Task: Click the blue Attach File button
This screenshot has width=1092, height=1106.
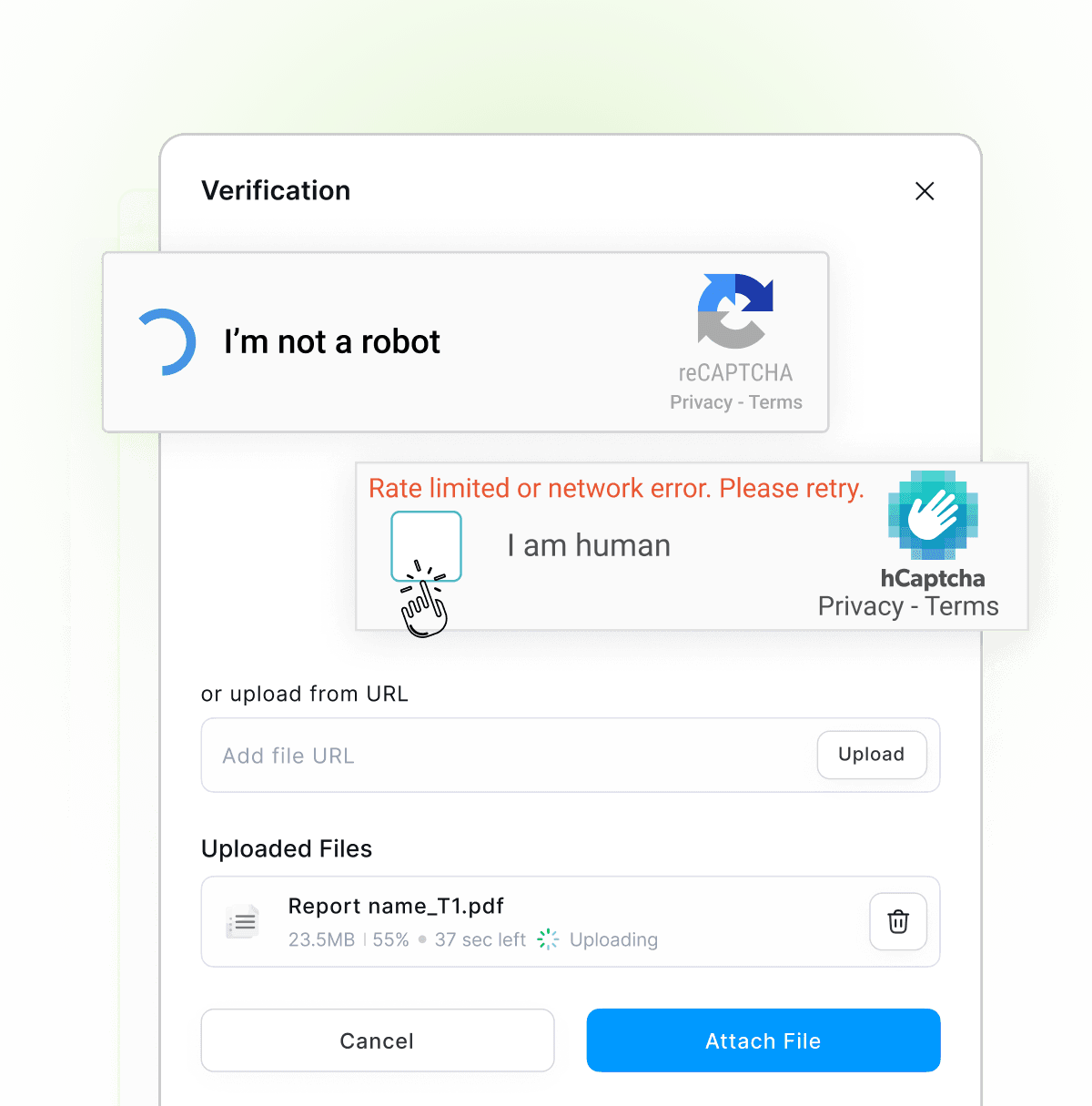Action: (763, 1040)
